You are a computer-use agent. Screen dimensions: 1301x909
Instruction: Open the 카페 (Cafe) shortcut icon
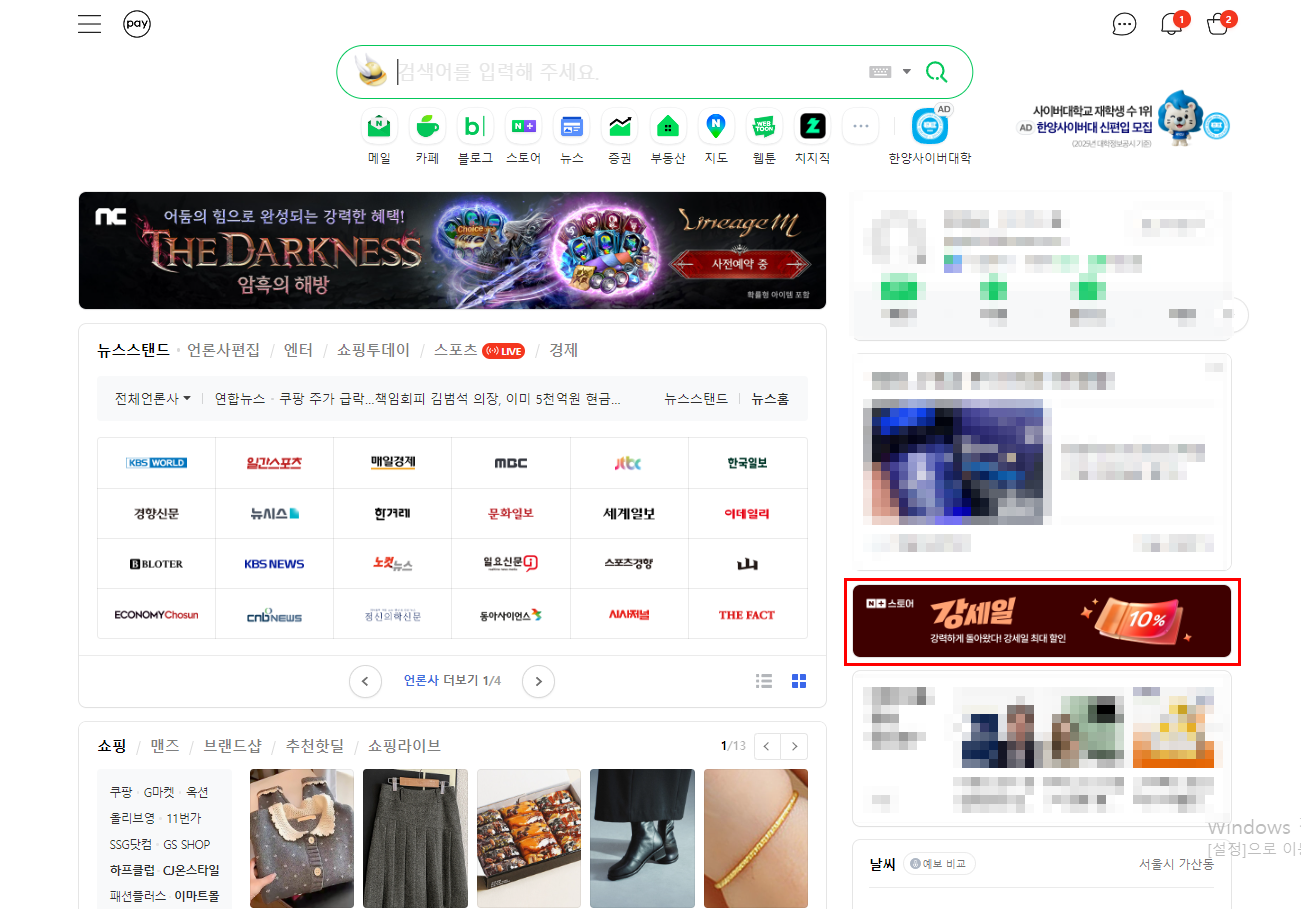point(427,127)
